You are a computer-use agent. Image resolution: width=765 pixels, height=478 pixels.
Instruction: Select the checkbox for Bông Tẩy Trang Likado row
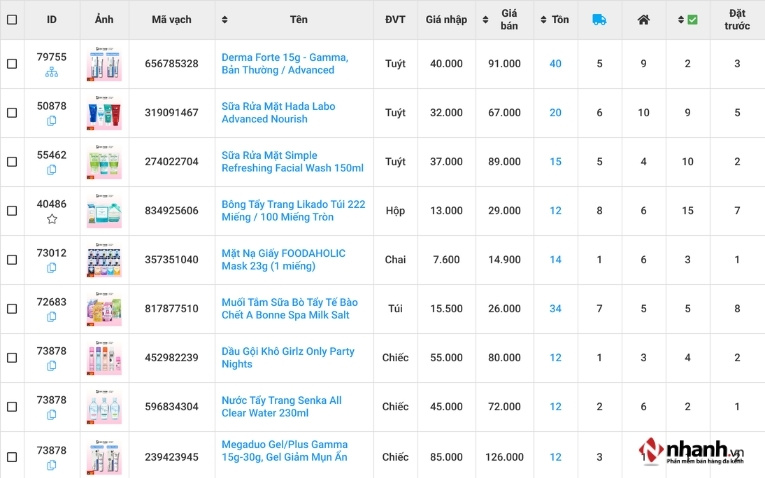tap(12, 211)
